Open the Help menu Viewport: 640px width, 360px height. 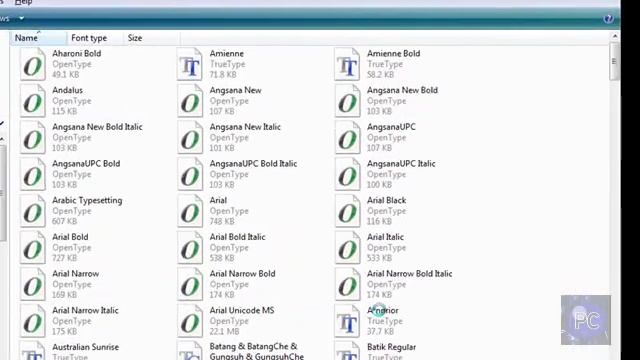[x=23, y=2]
